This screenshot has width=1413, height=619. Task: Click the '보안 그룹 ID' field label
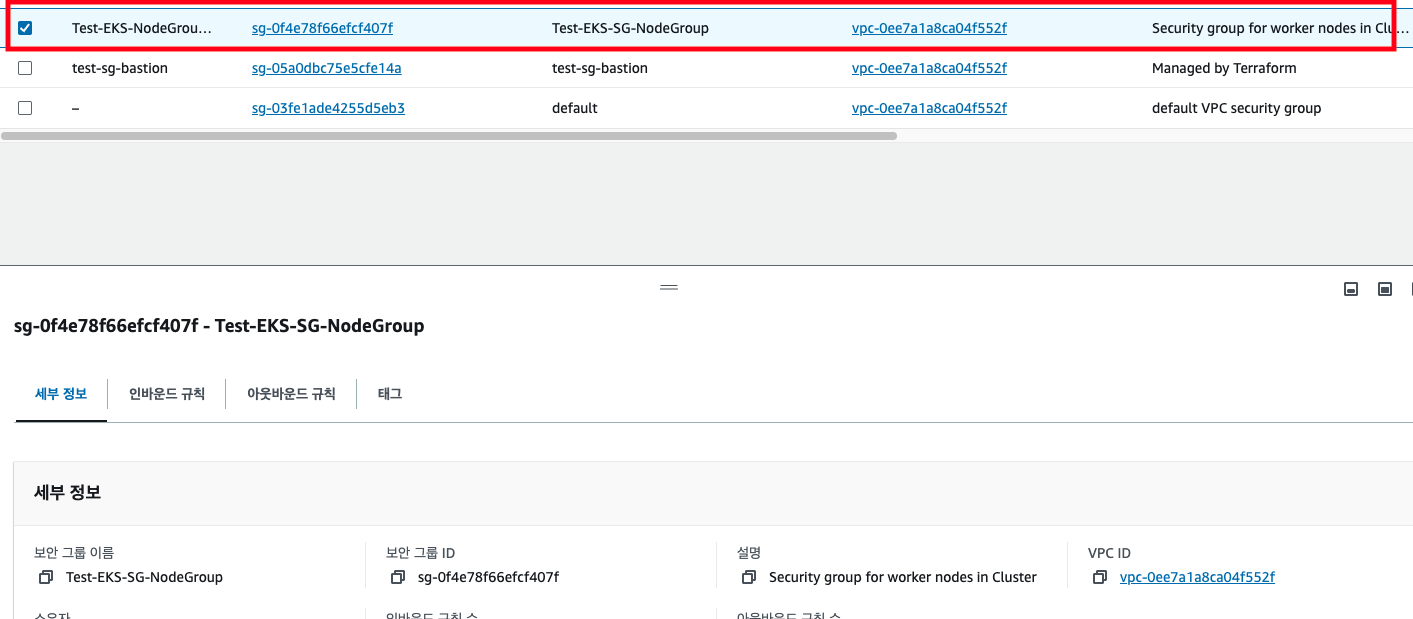(x=421, y=553)
